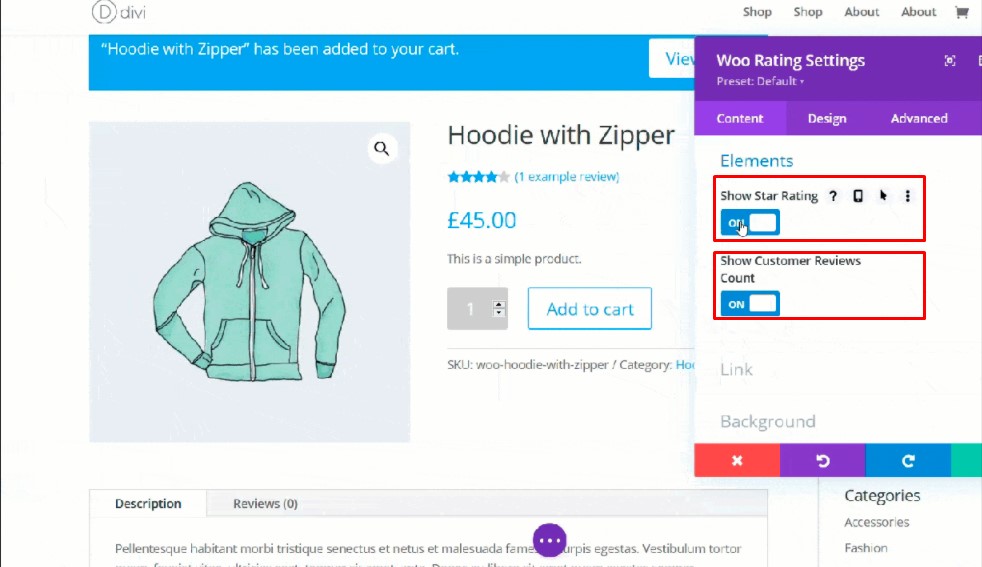
Task: Switch to the Design tab
Action: pyautogui.click(x=827, y=118)
